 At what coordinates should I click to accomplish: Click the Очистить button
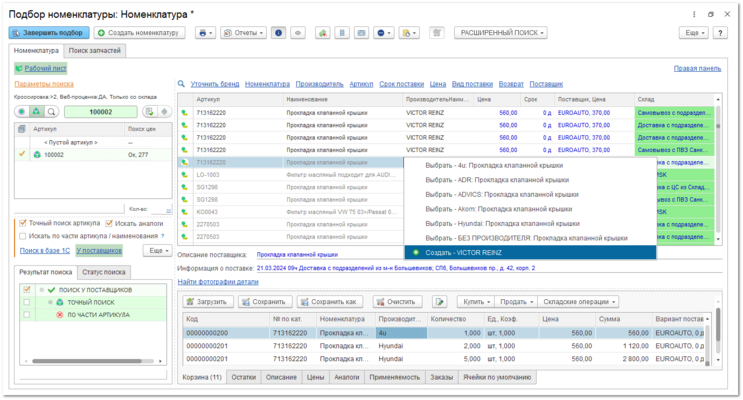pos(396,302)
